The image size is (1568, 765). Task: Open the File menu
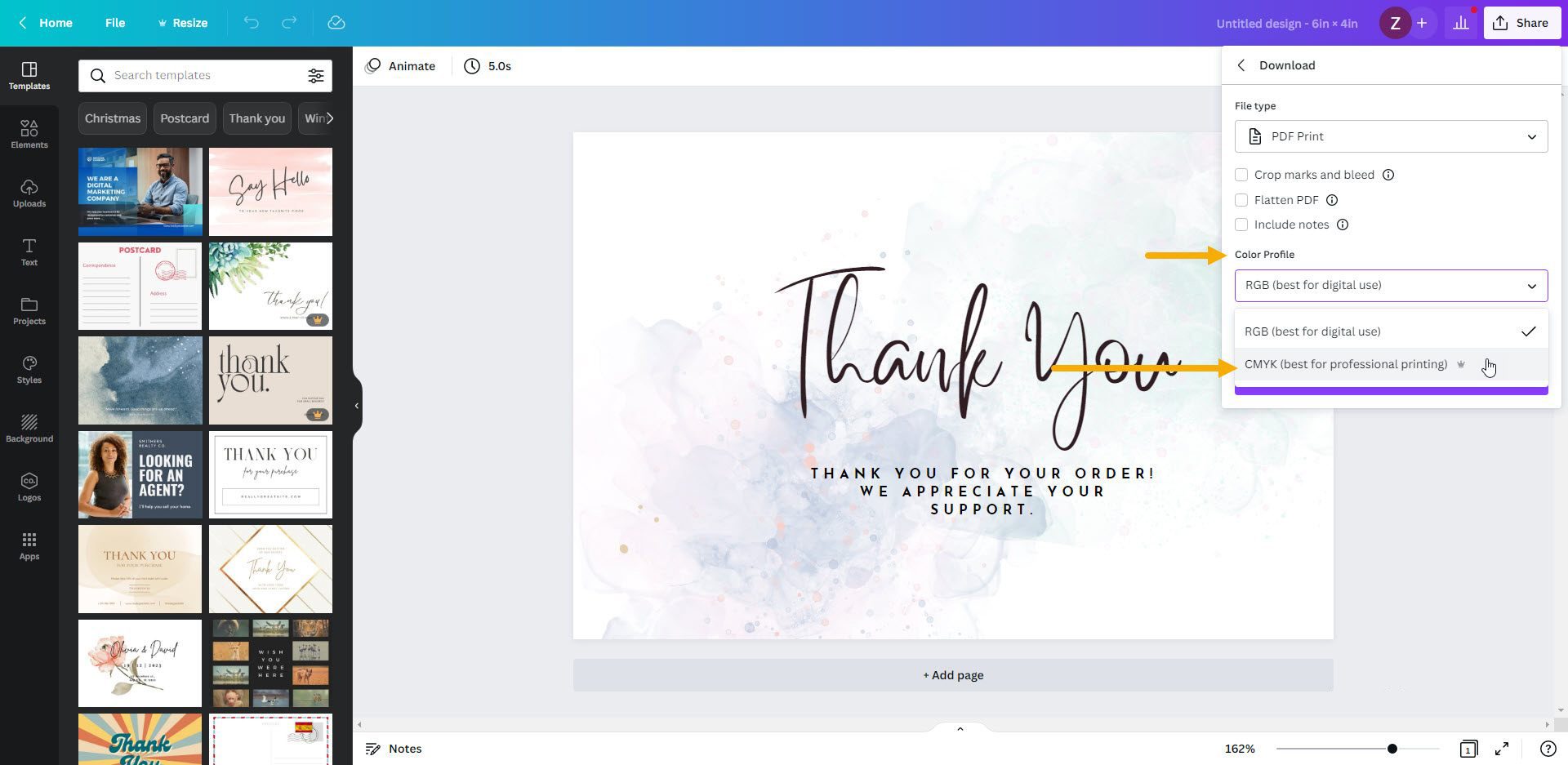(x=115, y=23)
